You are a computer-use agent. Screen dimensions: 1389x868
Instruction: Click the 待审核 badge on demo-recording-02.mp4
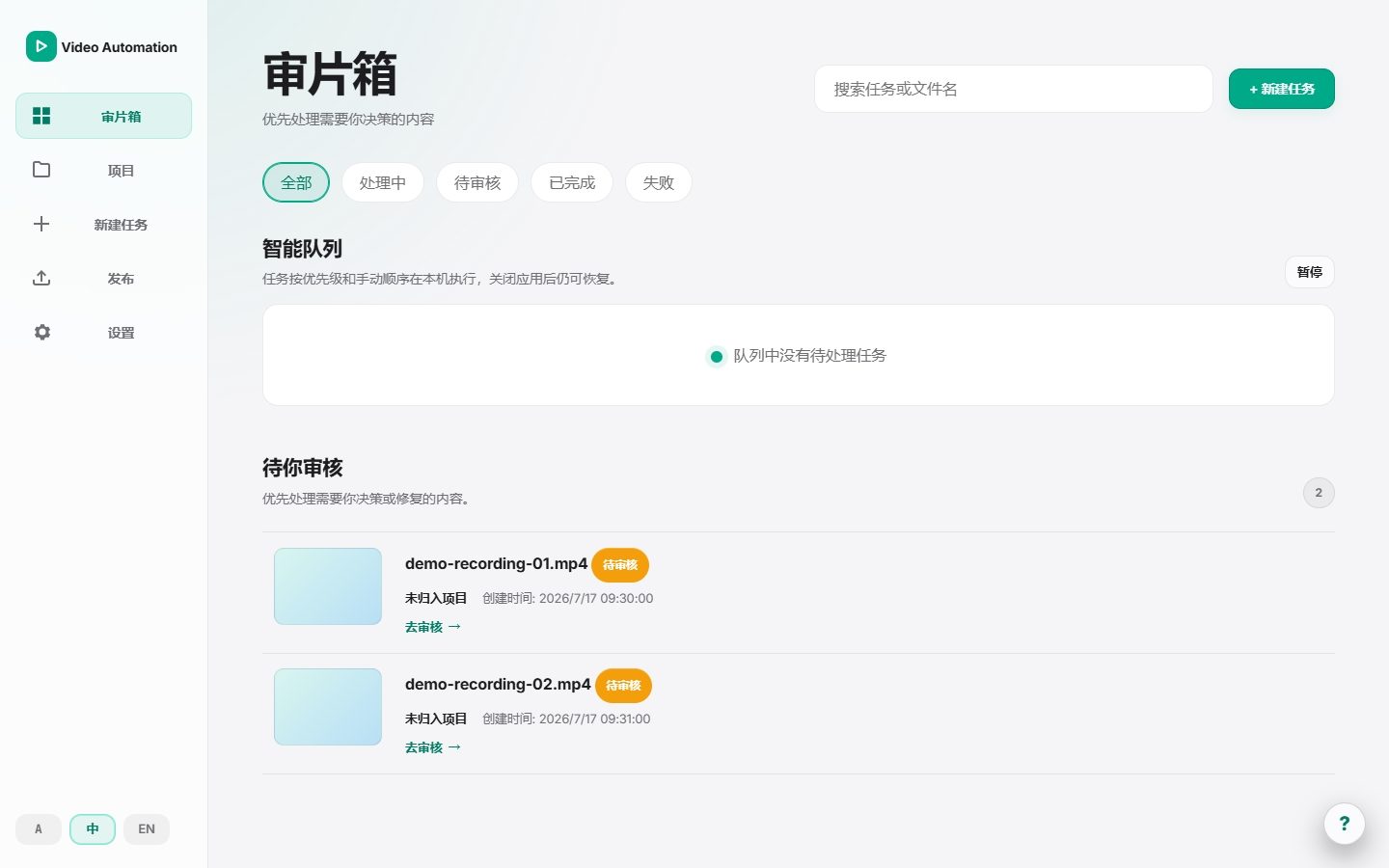click(x=623, y=686)
